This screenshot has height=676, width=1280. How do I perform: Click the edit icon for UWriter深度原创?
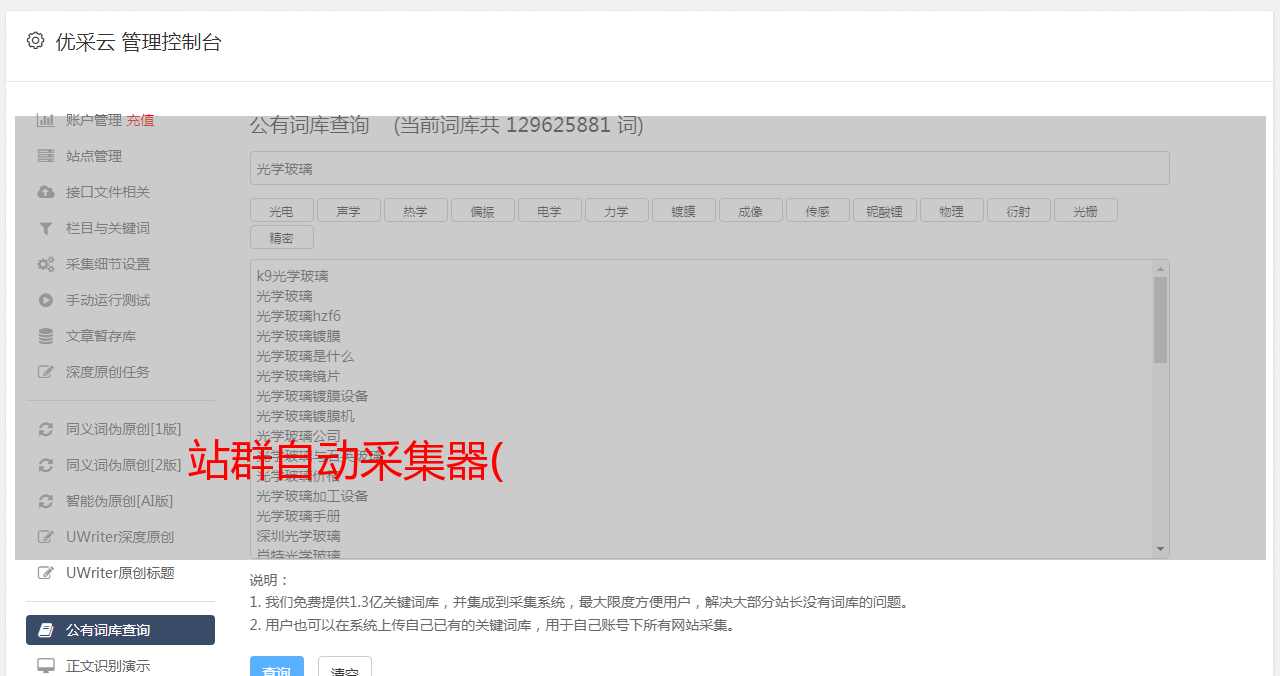point(45,537)
